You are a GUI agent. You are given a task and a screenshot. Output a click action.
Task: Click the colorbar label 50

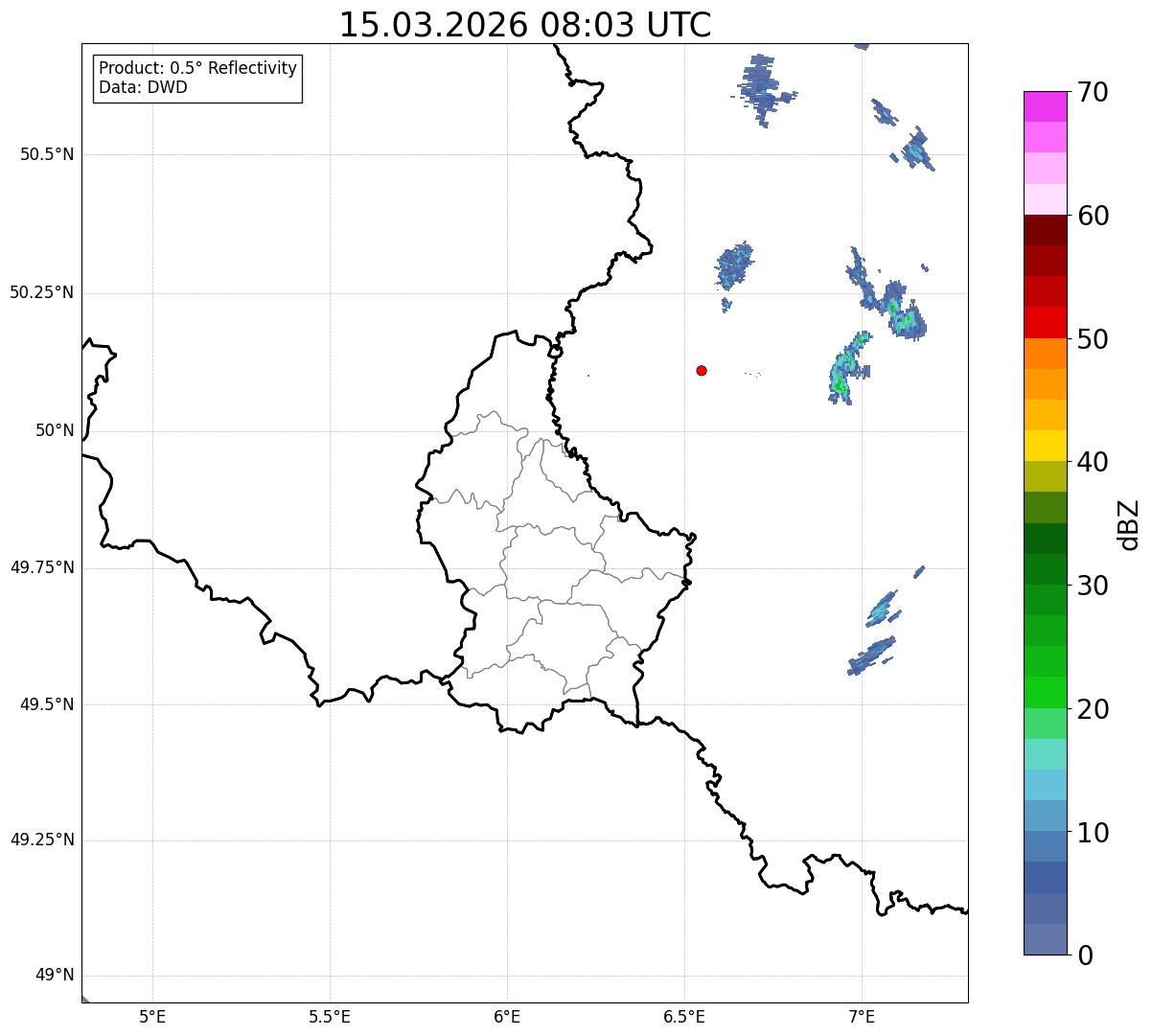coord(1093,339)
